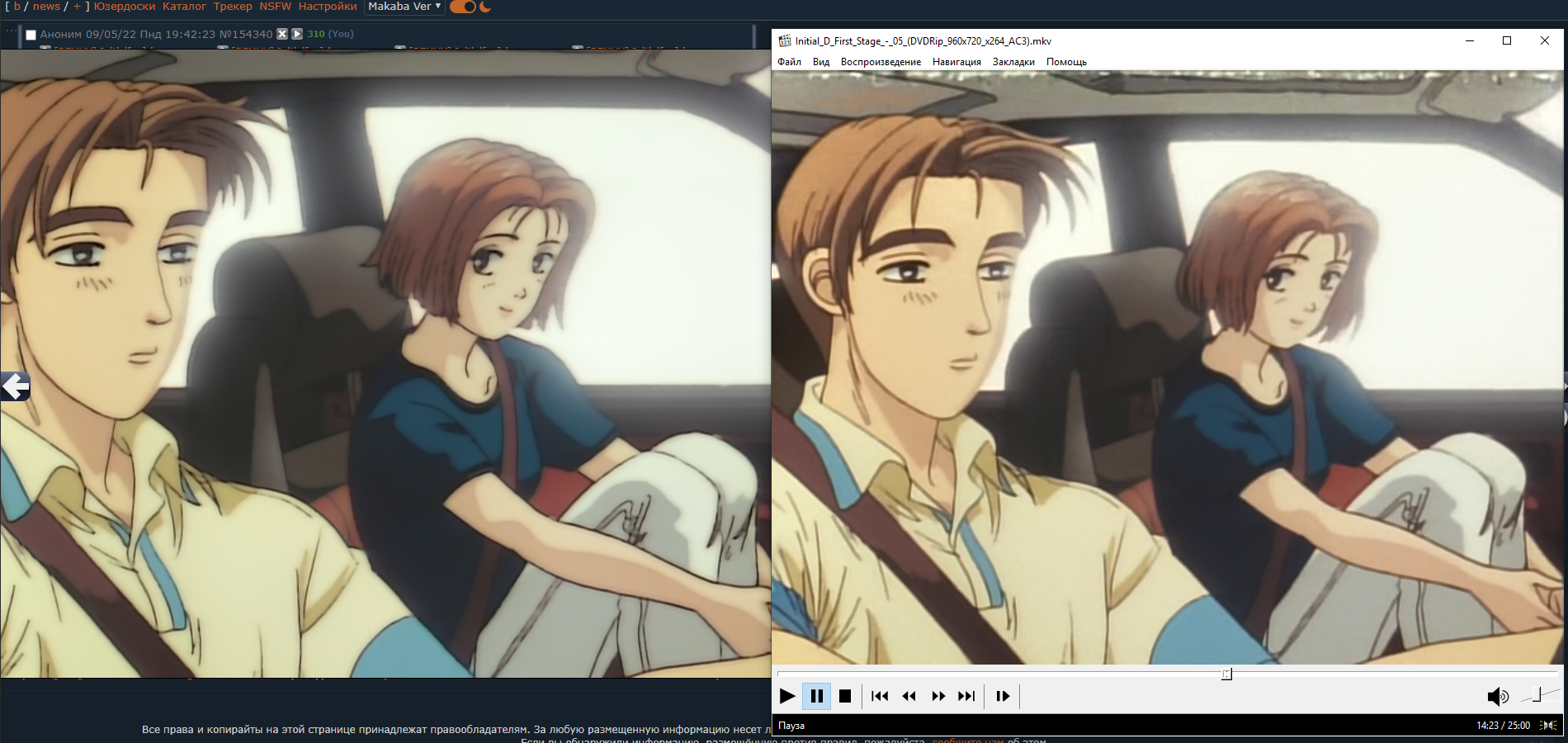This screenshot has width=1568, height=743.
Task: Click the NSFW link
Action: pyautogui.click(x=276, y=7)
